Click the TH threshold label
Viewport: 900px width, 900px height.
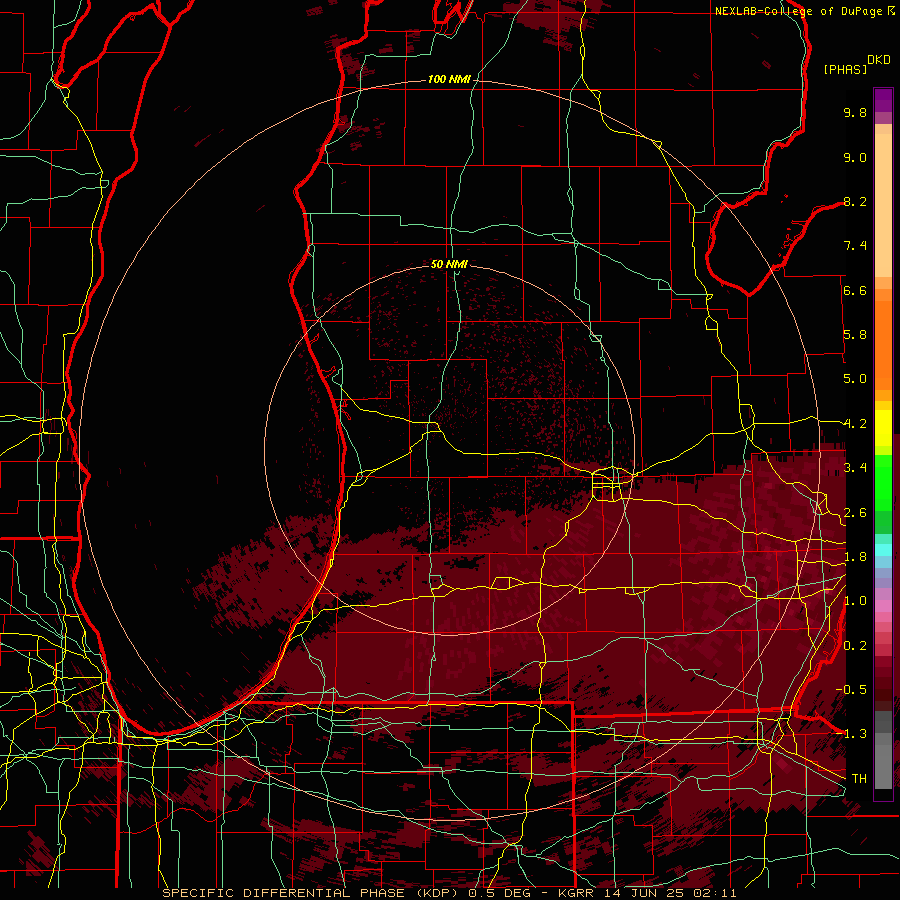pyautogui.click(x=859, y=779)
